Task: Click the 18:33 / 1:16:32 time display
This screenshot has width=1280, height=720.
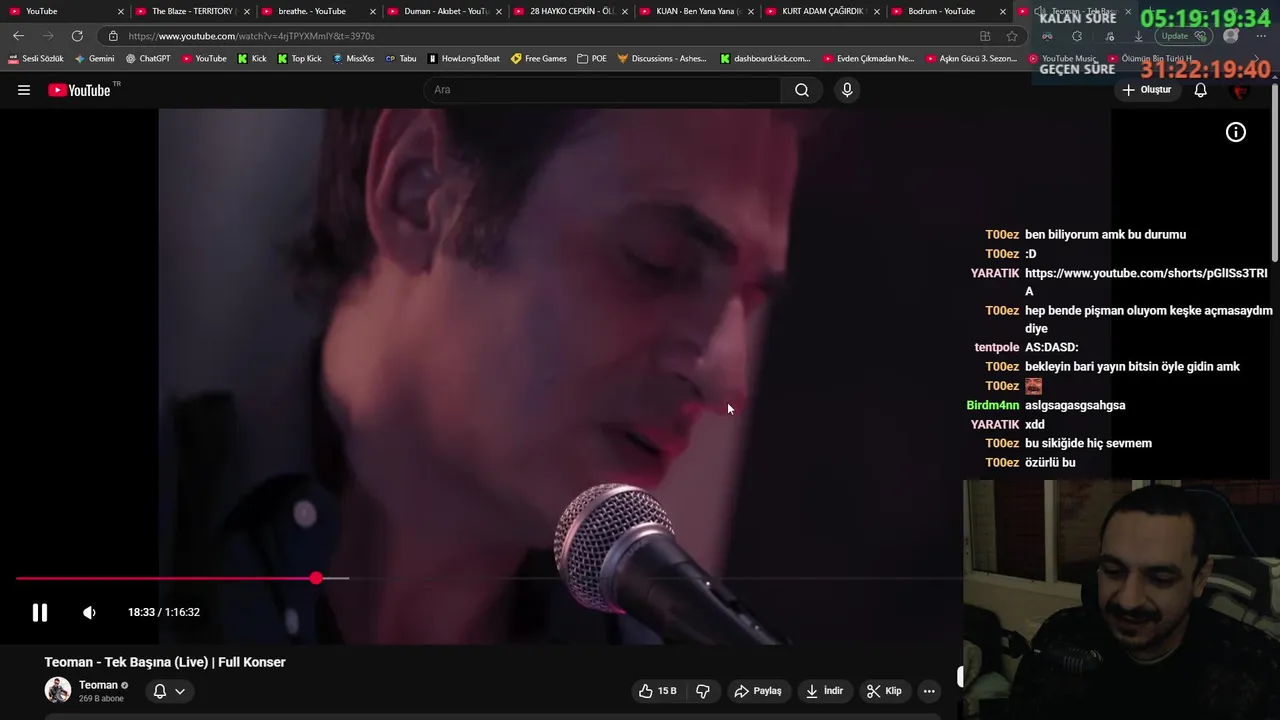Action: pos(164,612)
